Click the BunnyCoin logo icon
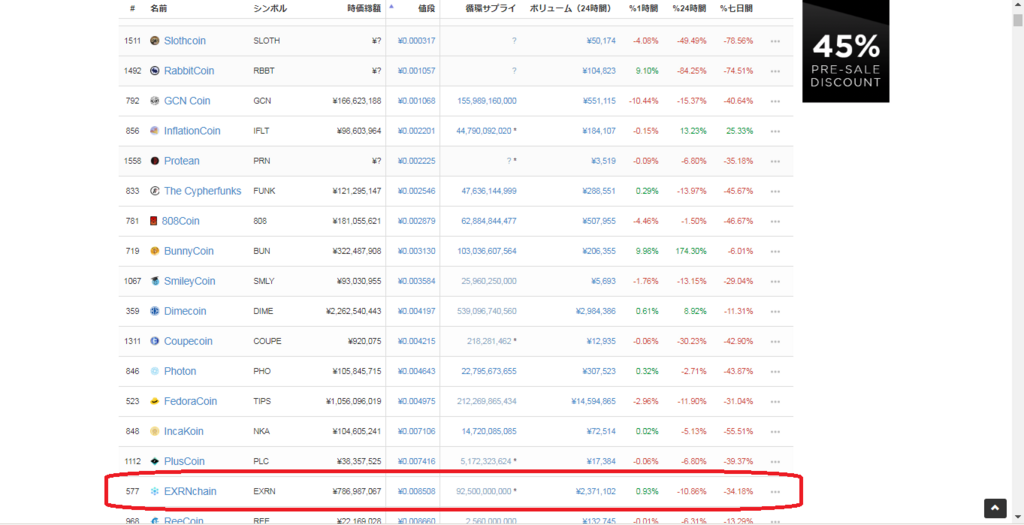This screenshot has width=1024, height=525. [x=155, y=251]
